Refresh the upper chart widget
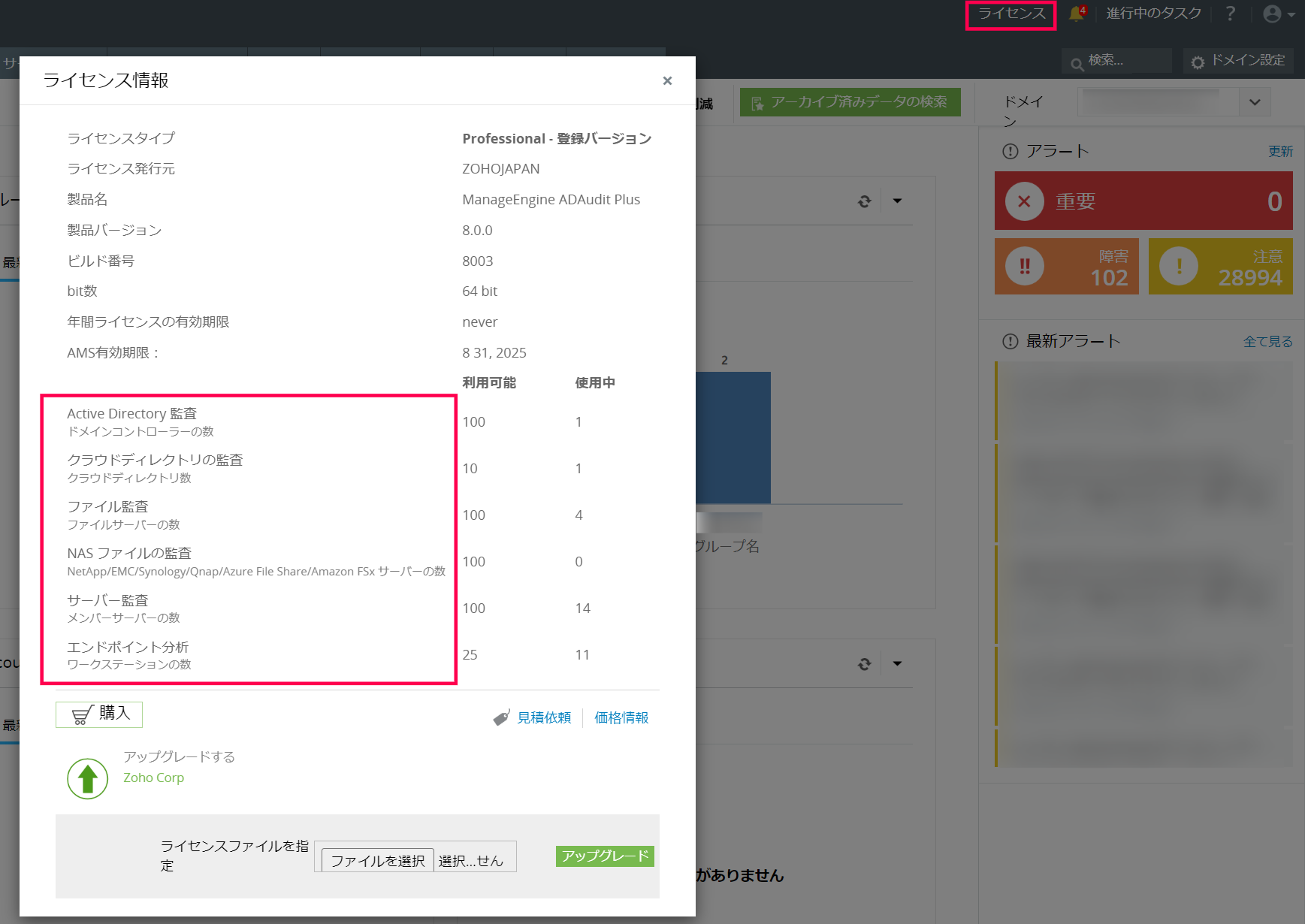1305x924 pixels. coord(865,201)
